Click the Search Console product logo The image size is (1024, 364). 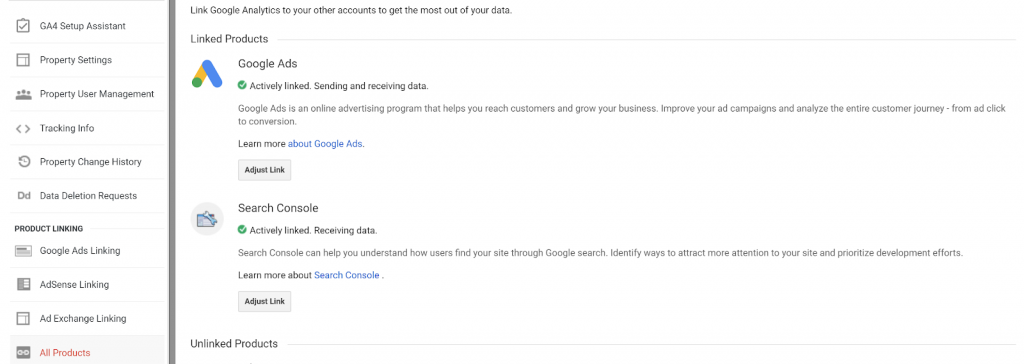[207, 219]
